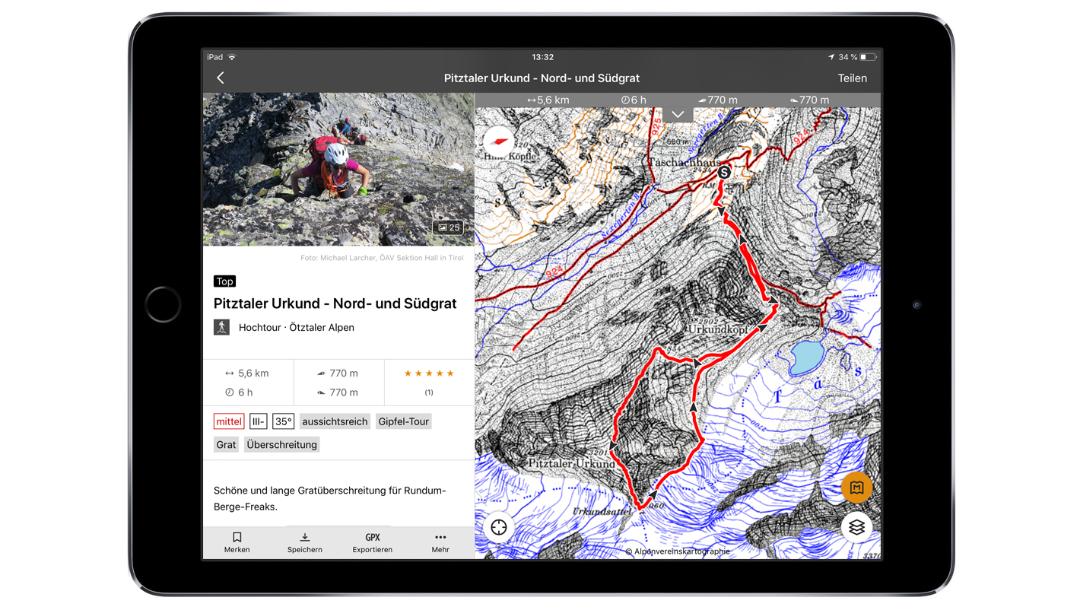Select the Gipfel-Tour tag

[x=404, y=421]
